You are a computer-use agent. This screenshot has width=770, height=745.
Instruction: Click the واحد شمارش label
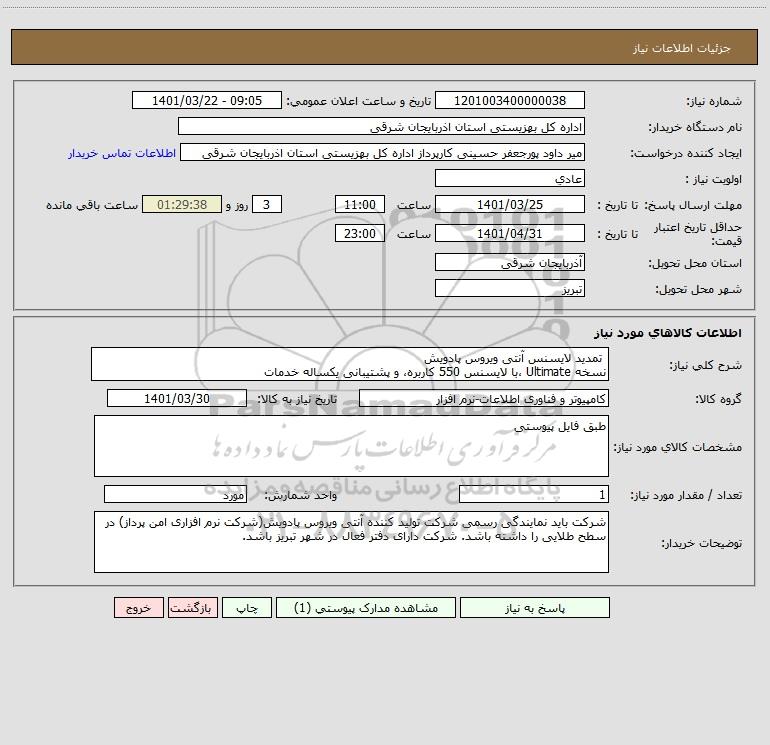coord(301,496)
